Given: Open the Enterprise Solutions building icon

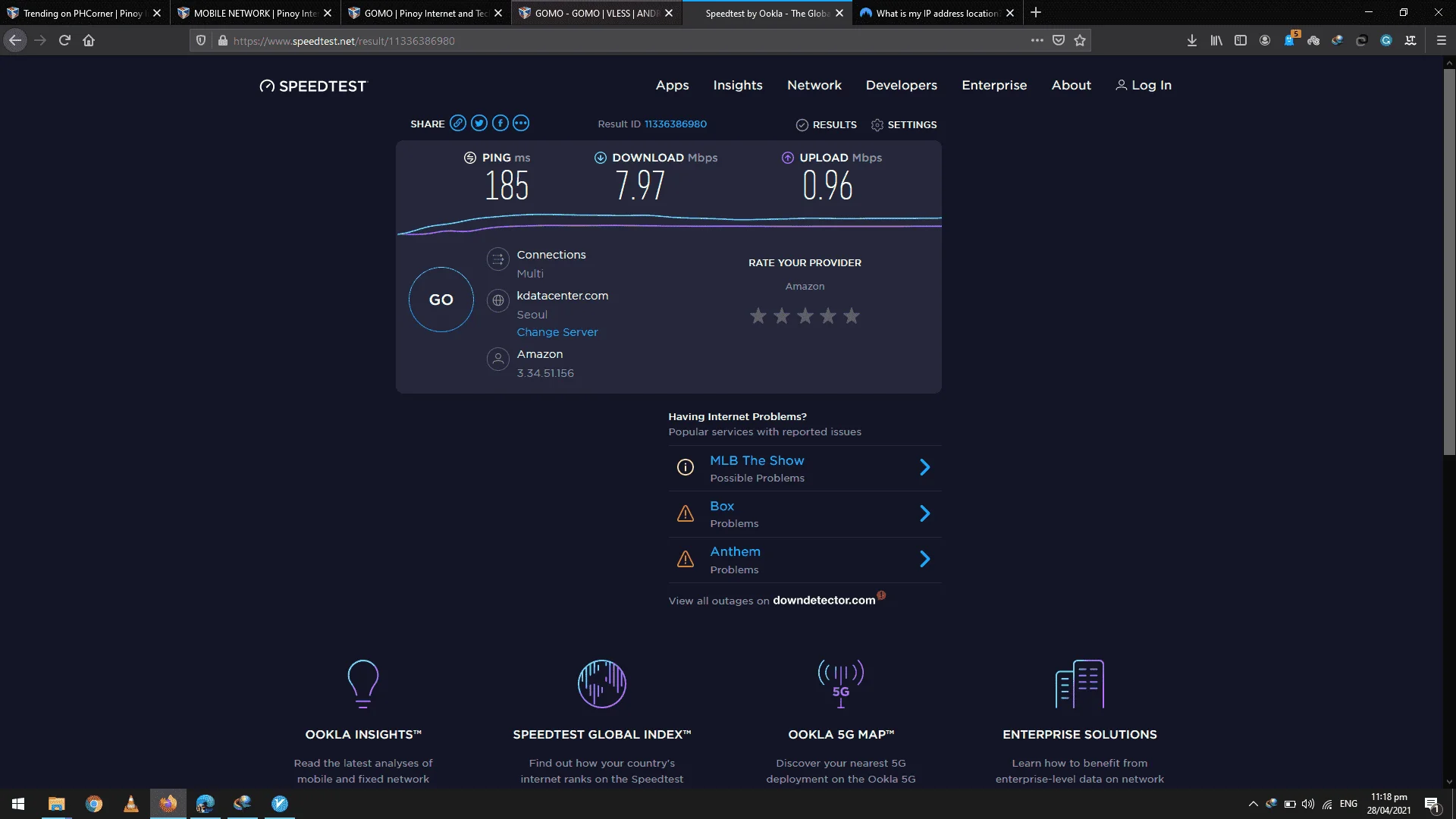Looking at the screenshot, I should click(x=1080, y=684).
